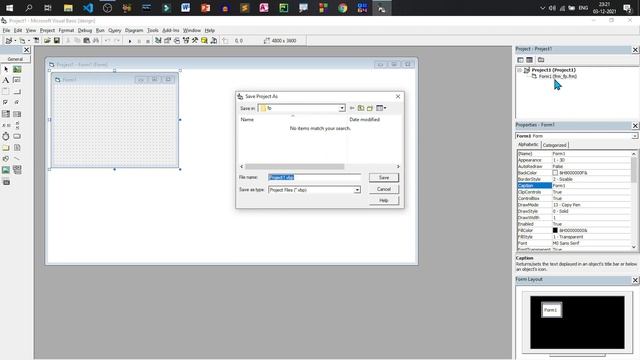640x360 pixels.
Task: Open the Properties Window toolbar icon
Action: click(167, 40)
